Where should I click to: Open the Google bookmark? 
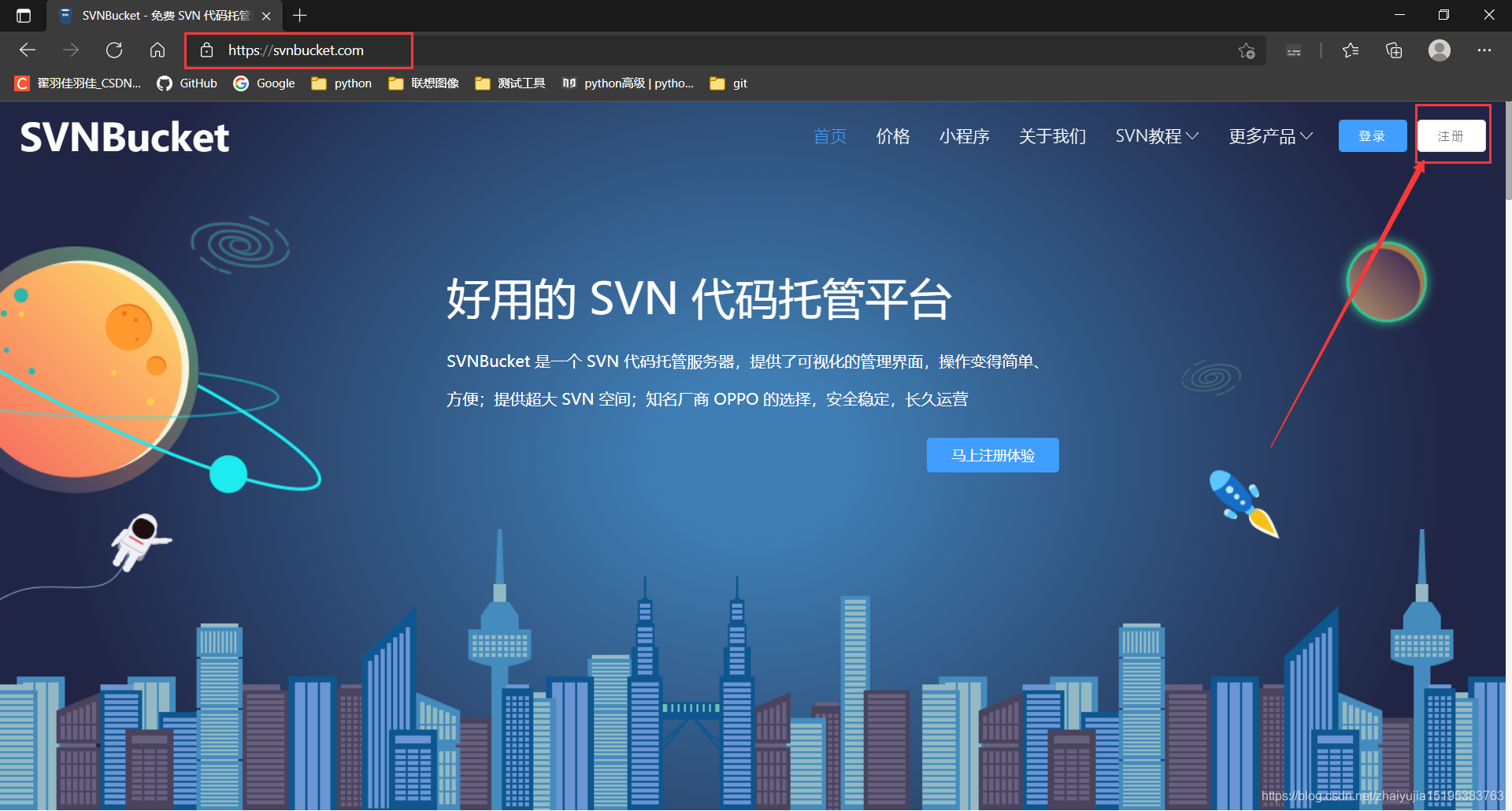(263, 83)
